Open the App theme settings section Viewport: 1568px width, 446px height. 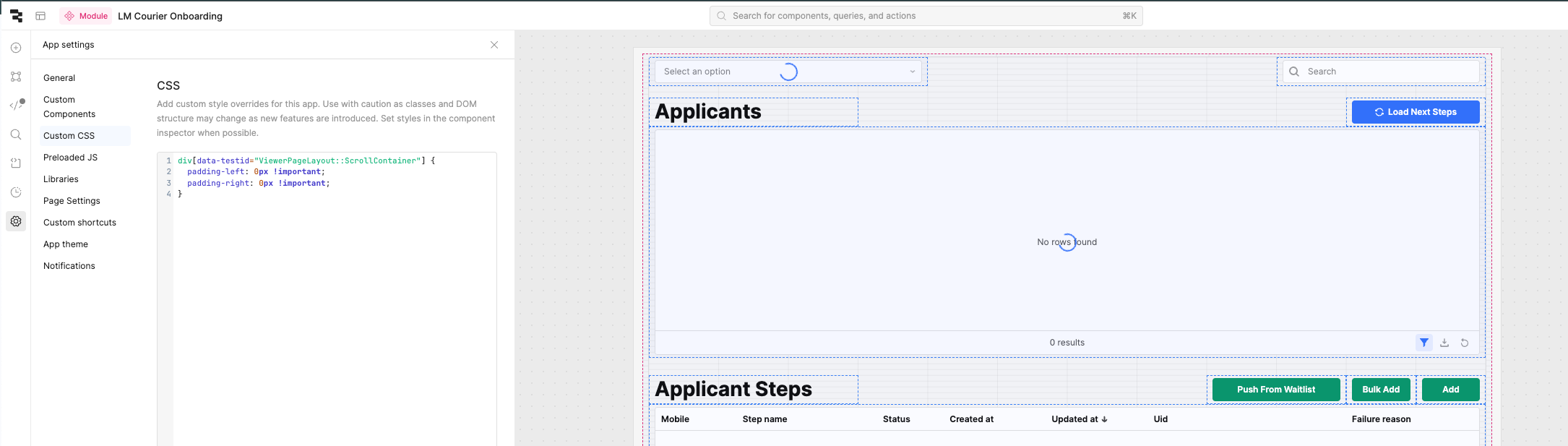(66, 244)
